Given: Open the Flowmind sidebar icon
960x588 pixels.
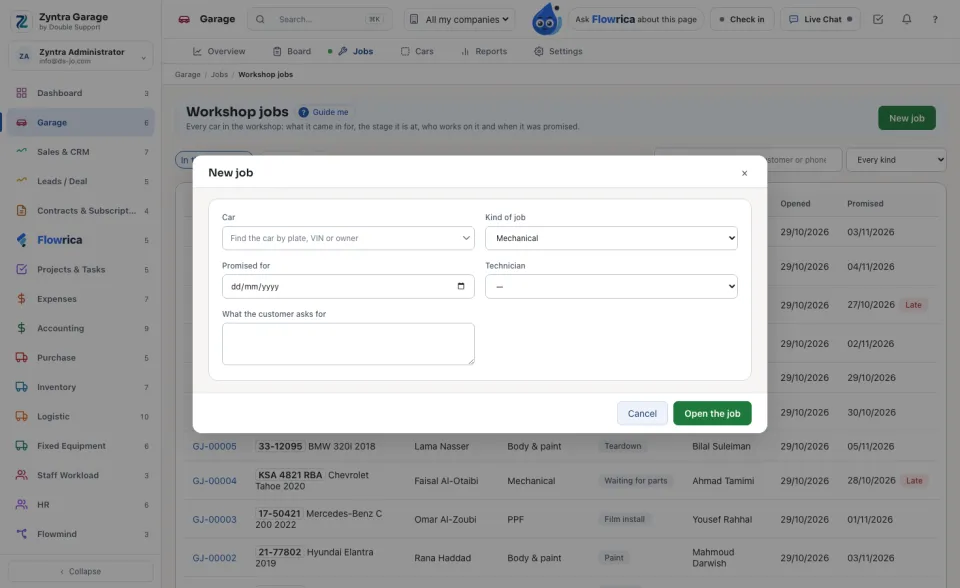Looking at the screenshot, I should coord(21,534).
